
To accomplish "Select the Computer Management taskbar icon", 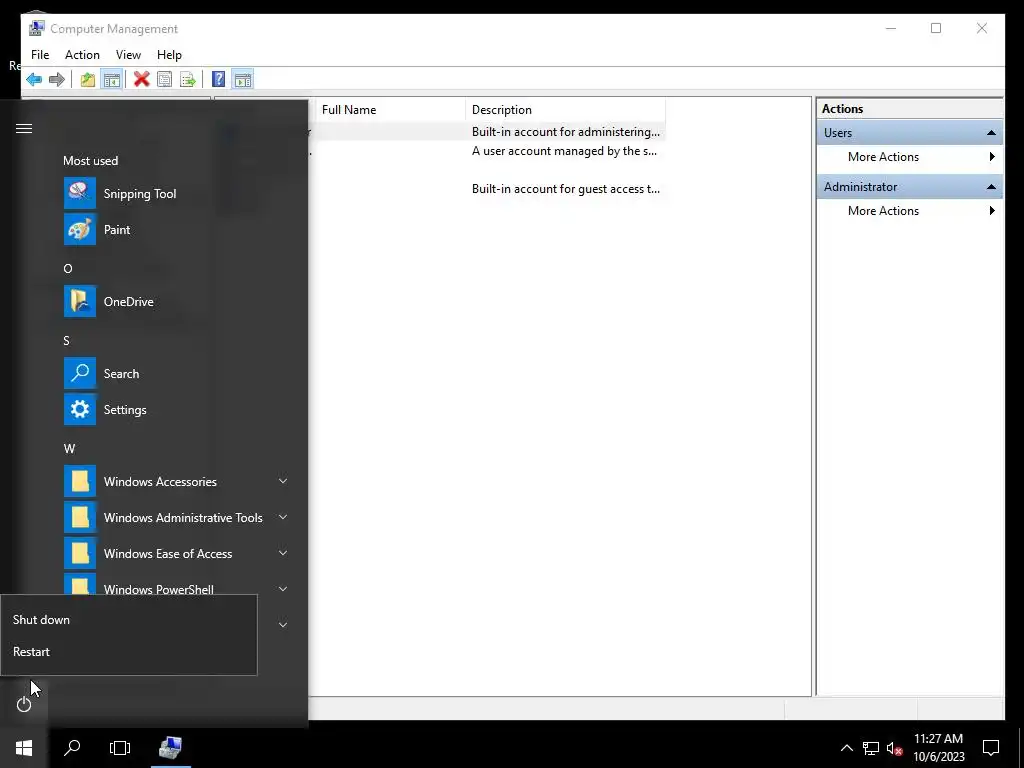I will coord(170,748).
